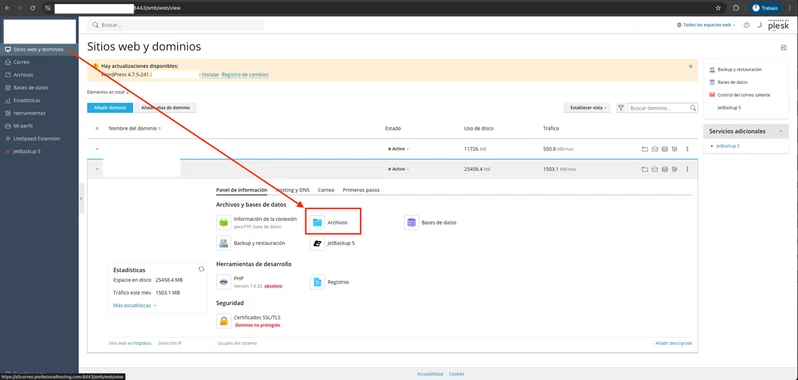Click database icon in the 25458.4 MB row

click(x=664, y=169)
